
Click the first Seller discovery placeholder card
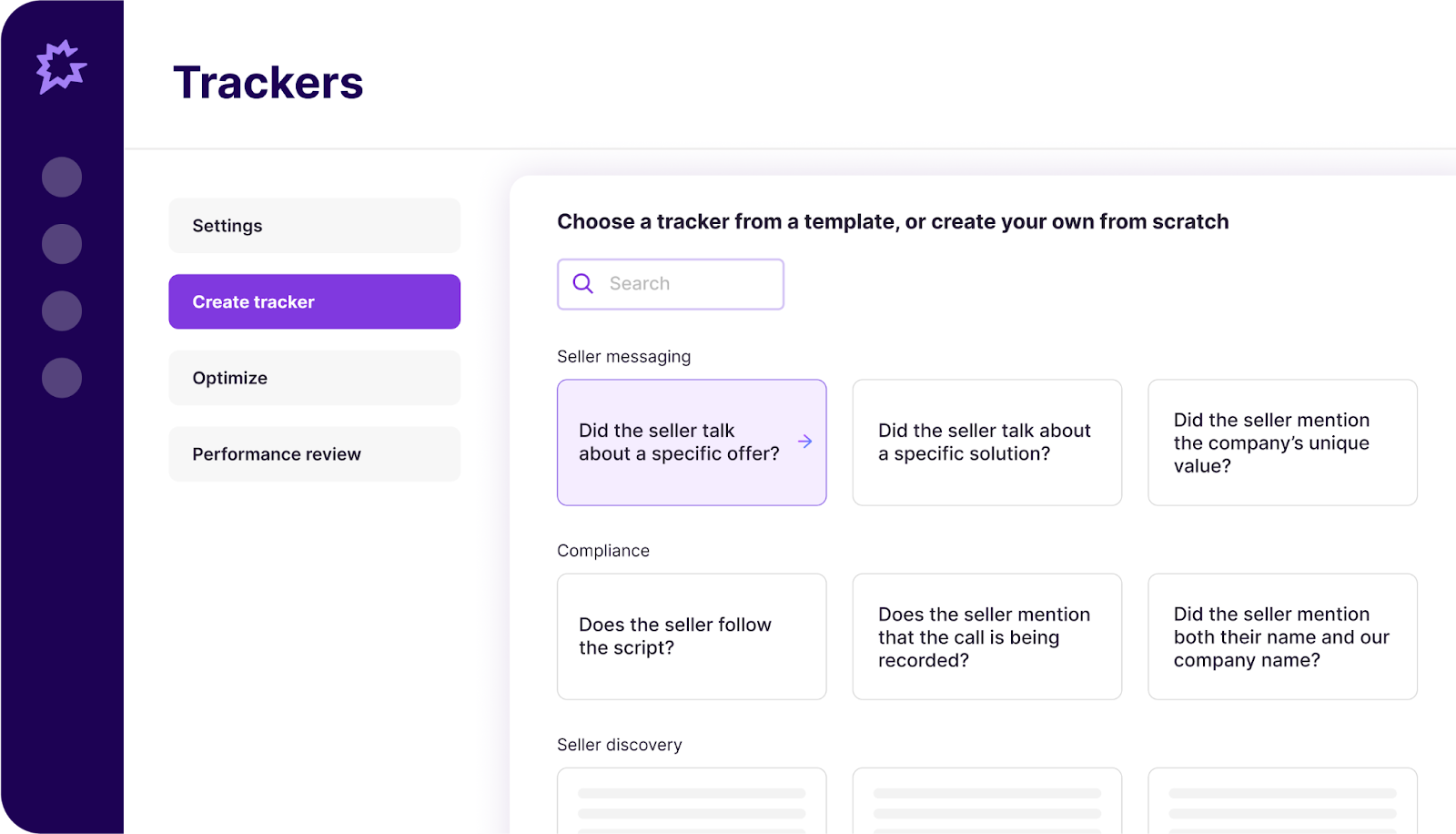(691, 806)
